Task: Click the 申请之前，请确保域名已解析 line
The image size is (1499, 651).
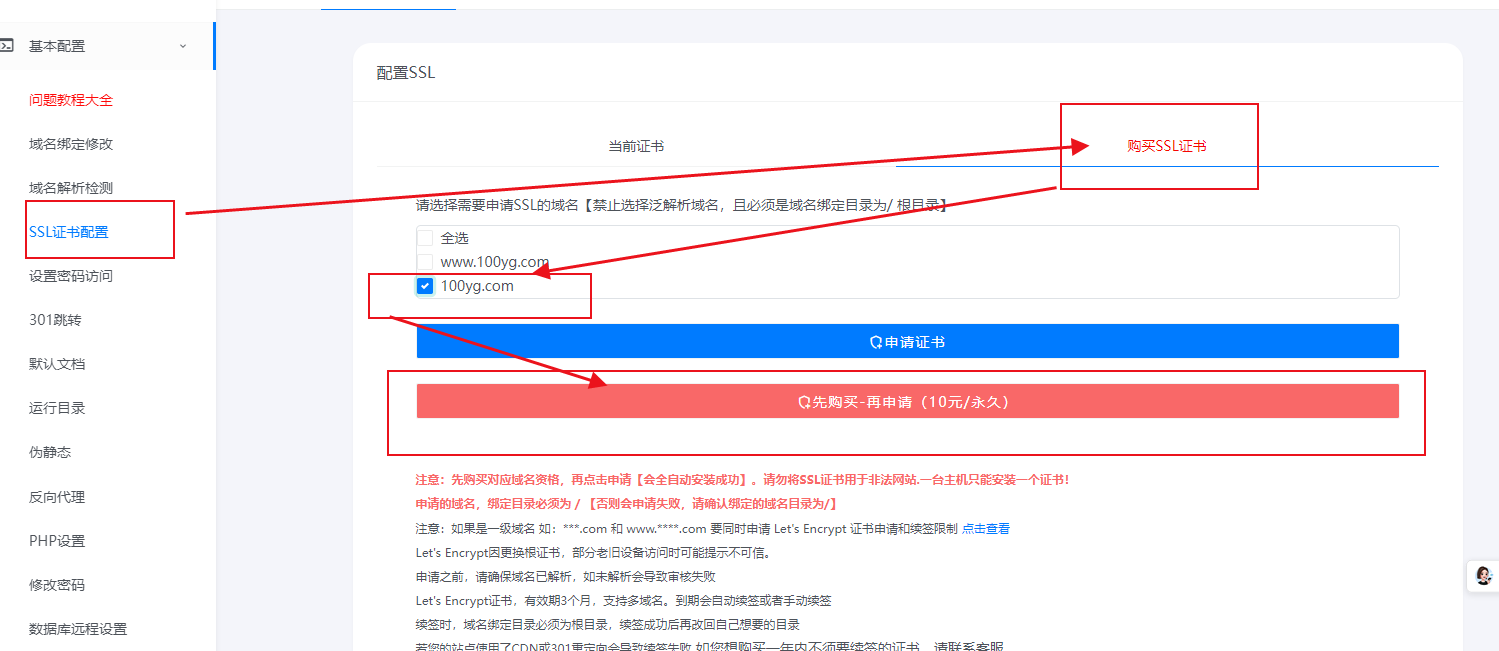Action: coord(566,577)
